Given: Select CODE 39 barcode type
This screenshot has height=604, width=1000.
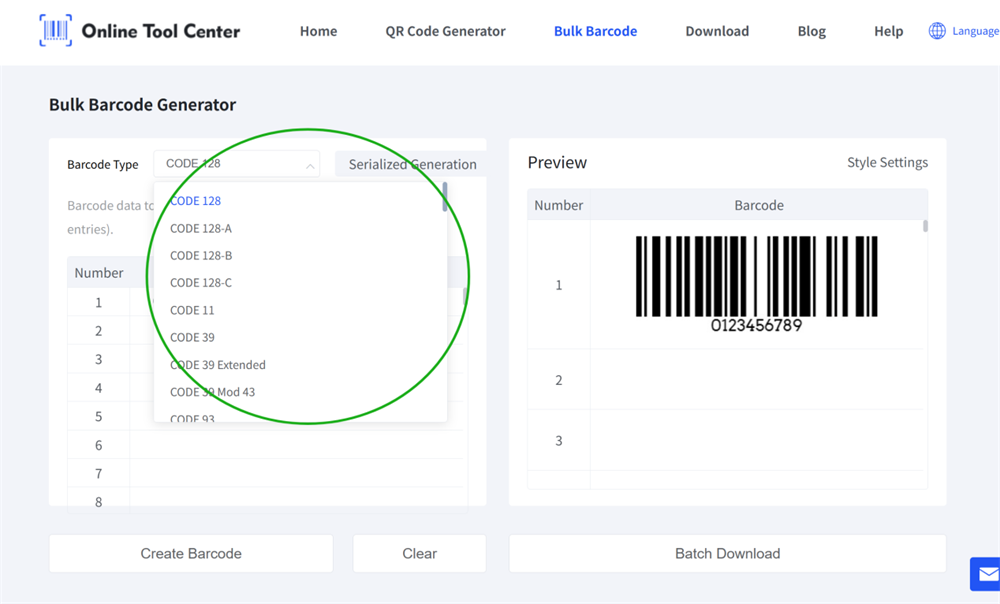Looking at the screenshot, I should [x=191, y=338].
